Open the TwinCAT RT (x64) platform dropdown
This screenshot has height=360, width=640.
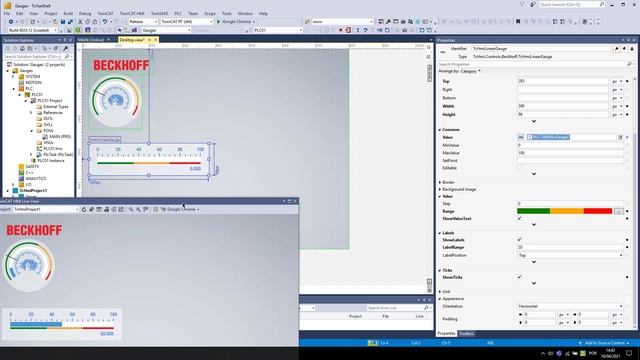(x=187, y=22)
